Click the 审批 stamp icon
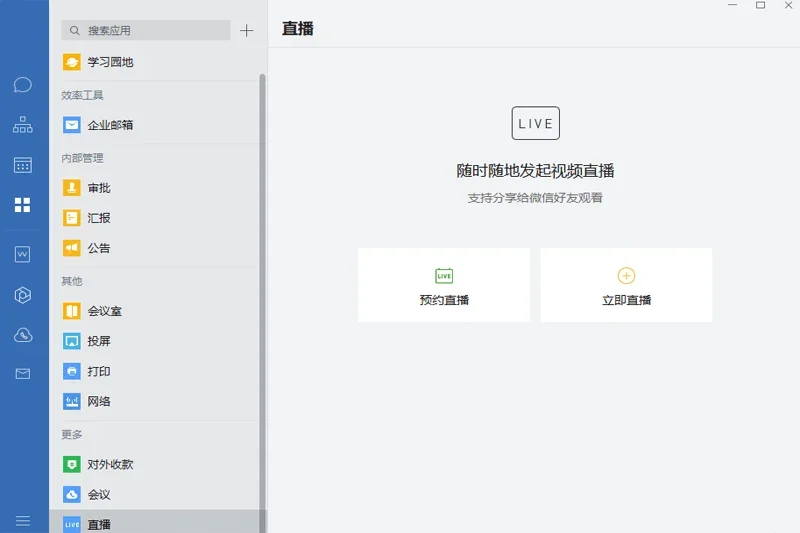The image size is (800, 533). coord(72,188)
